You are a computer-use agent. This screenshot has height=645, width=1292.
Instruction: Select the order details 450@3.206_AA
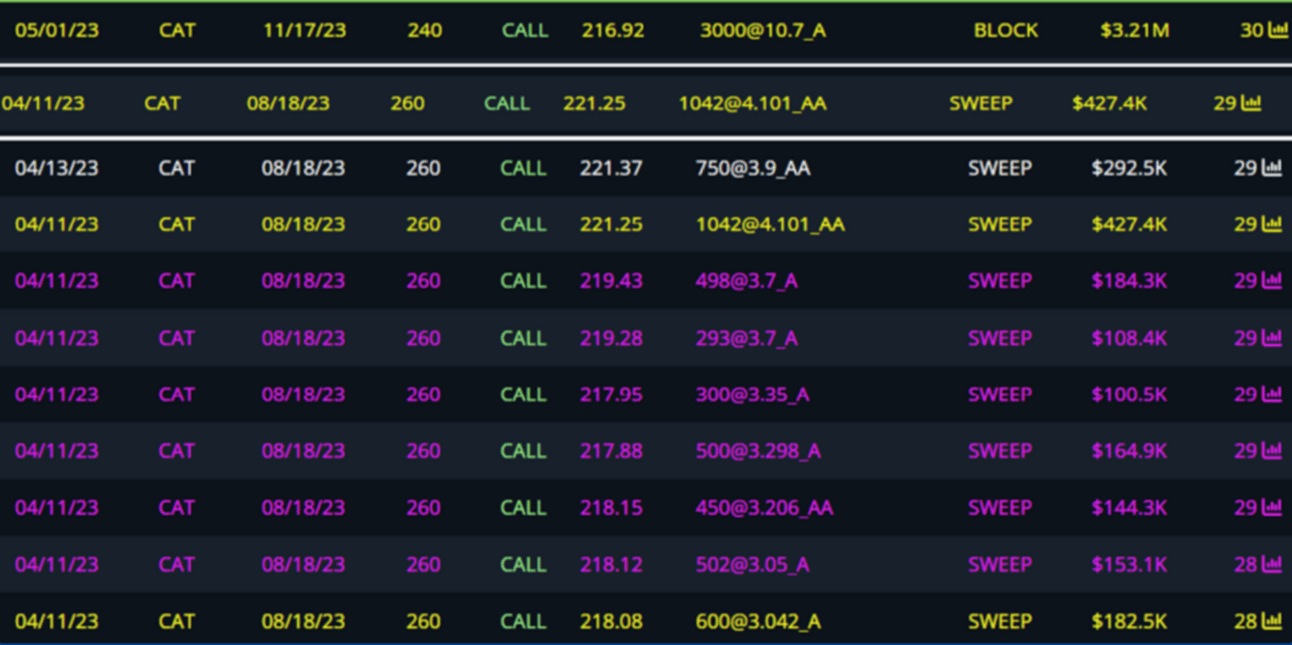tap(764, 507)
